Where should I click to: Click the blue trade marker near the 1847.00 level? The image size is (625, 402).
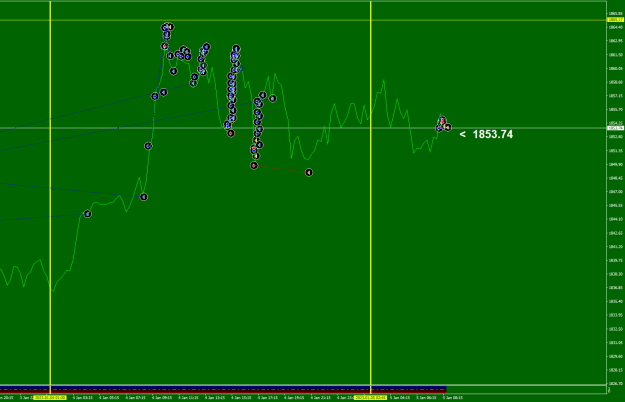[143, 197]
